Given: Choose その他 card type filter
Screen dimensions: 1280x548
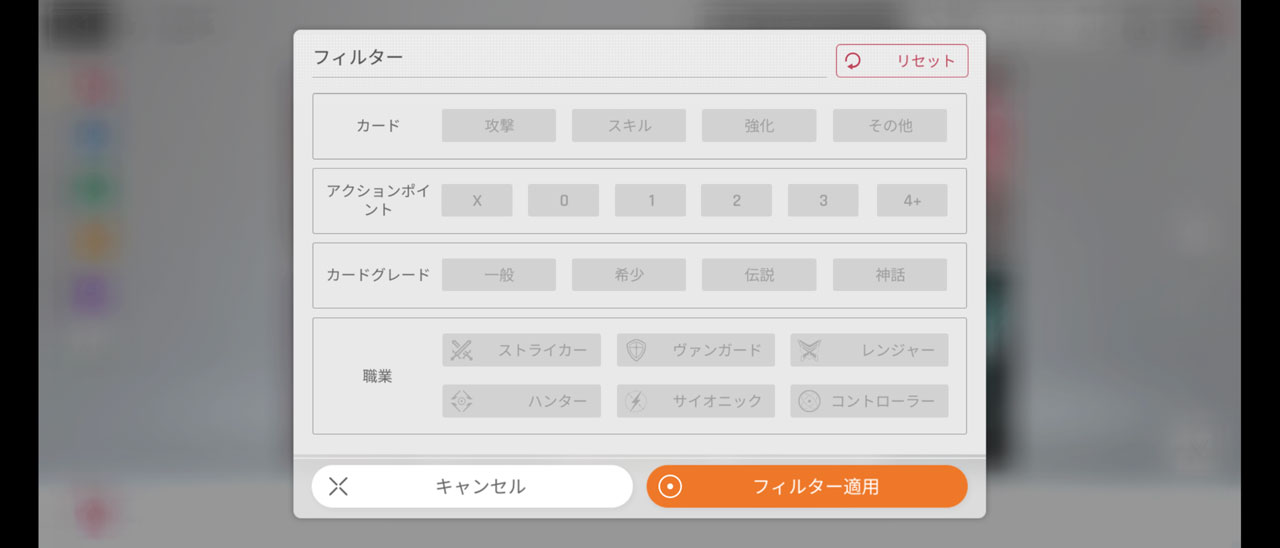Looking at the screenshot, I should click(x=889, y=126).
